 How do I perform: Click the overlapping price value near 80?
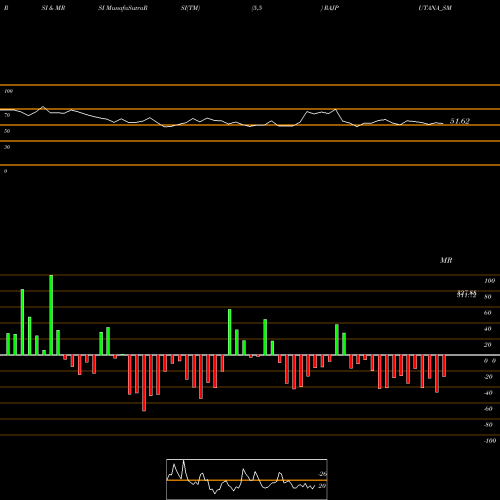pyautogui.click(x=467, y=294)
